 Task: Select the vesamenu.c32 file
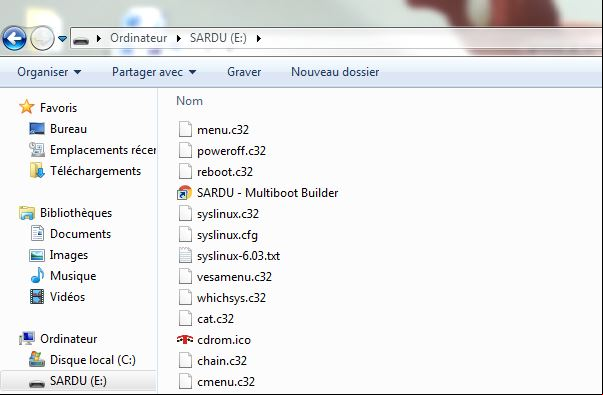234,277
